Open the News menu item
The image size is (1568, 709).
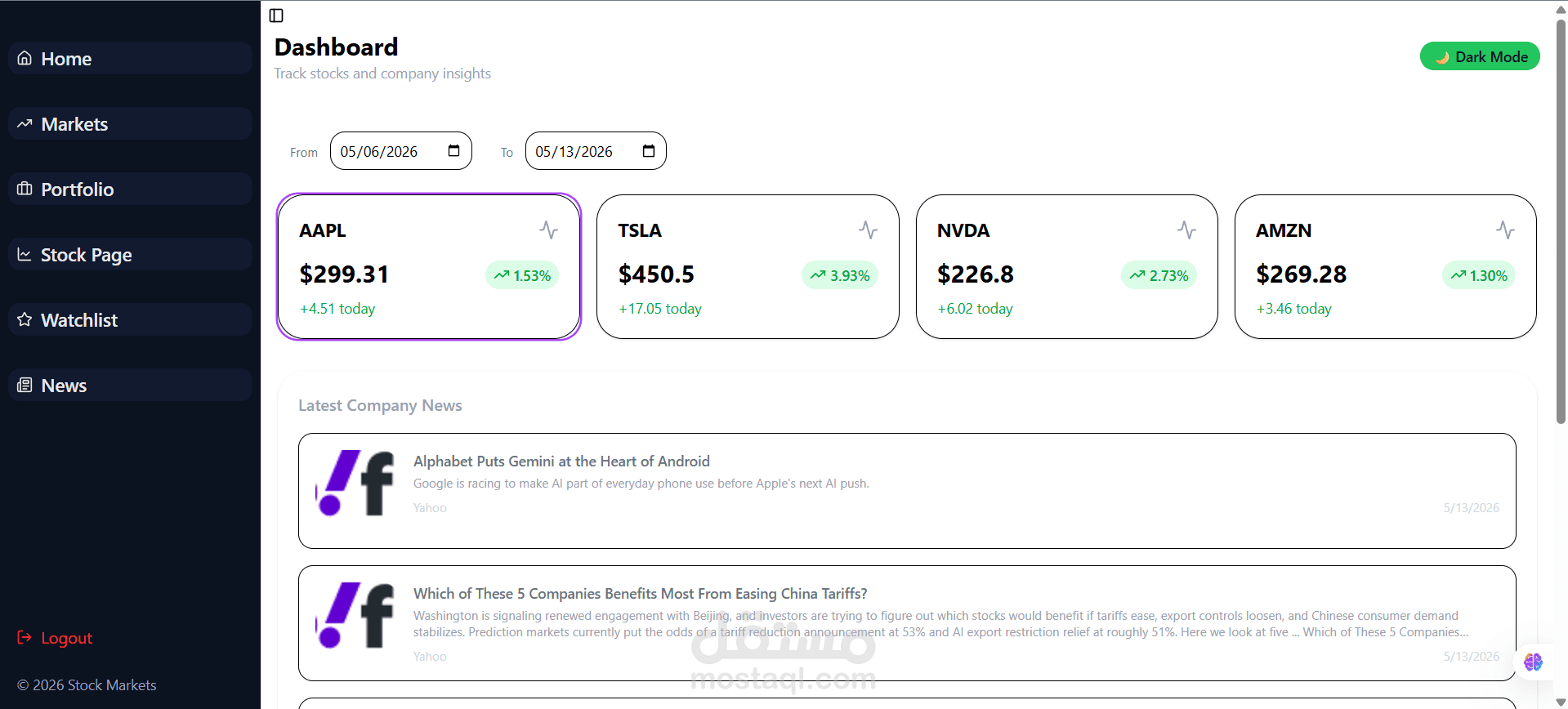pyautogui.click(x=130, y=385)
